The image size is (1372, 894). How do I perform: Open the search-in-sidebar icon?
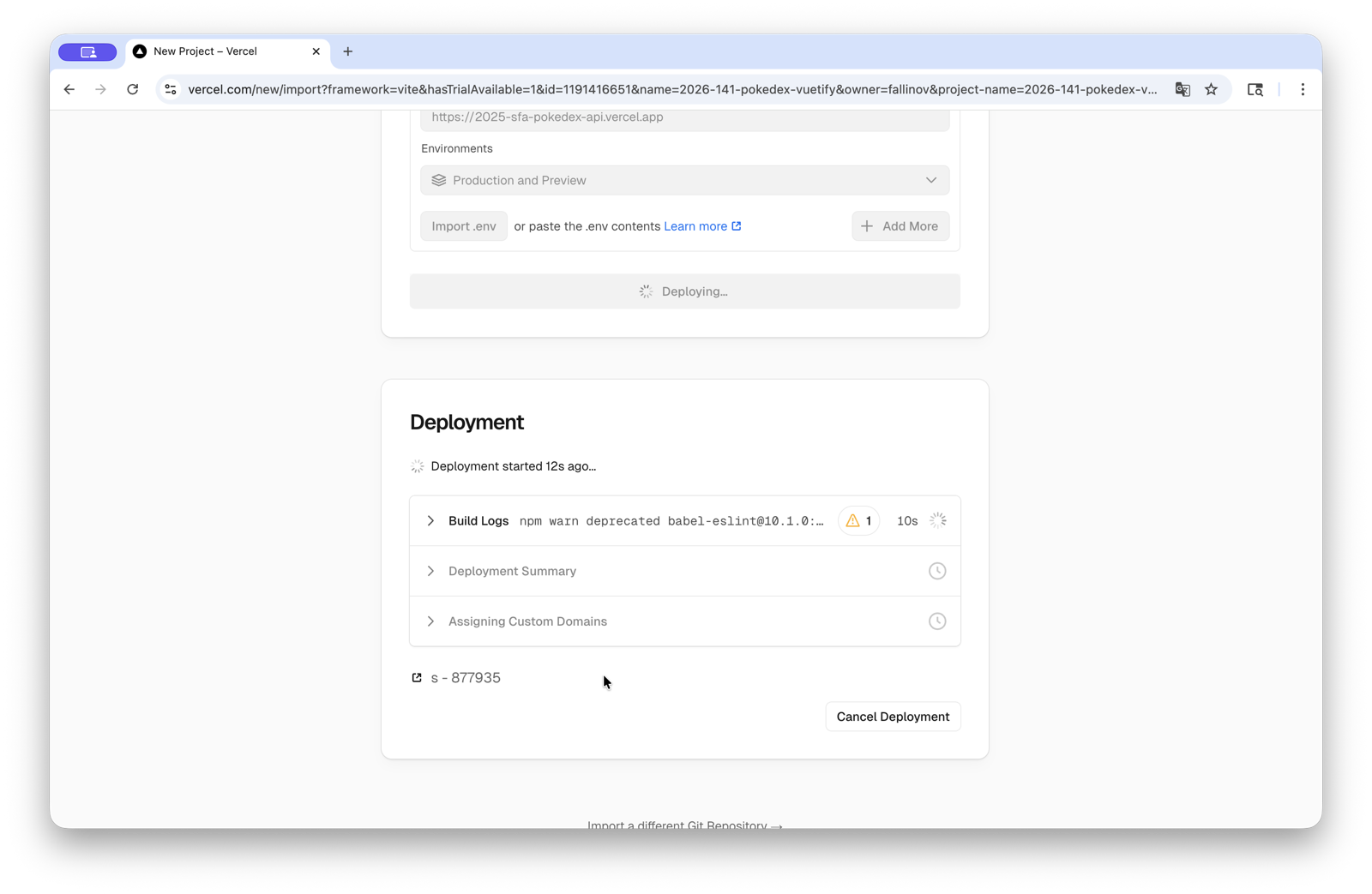[1255, 89]
